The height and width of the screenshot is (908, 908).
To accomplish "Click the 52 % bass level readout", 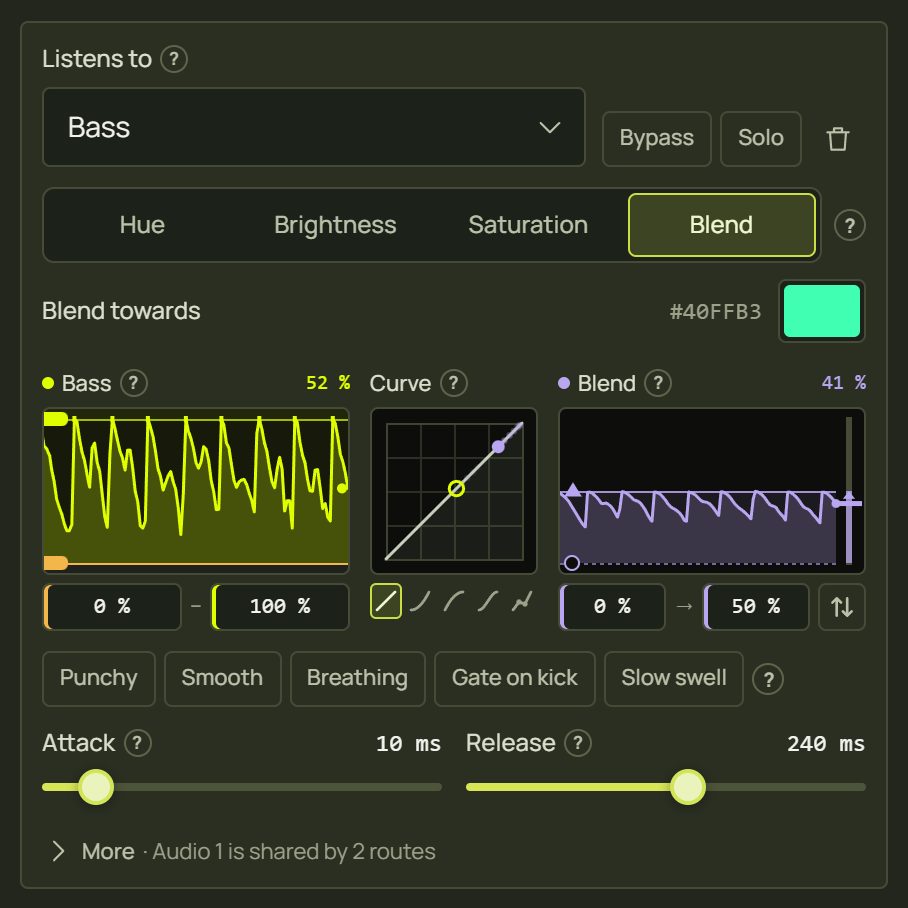I will point(328,382).
